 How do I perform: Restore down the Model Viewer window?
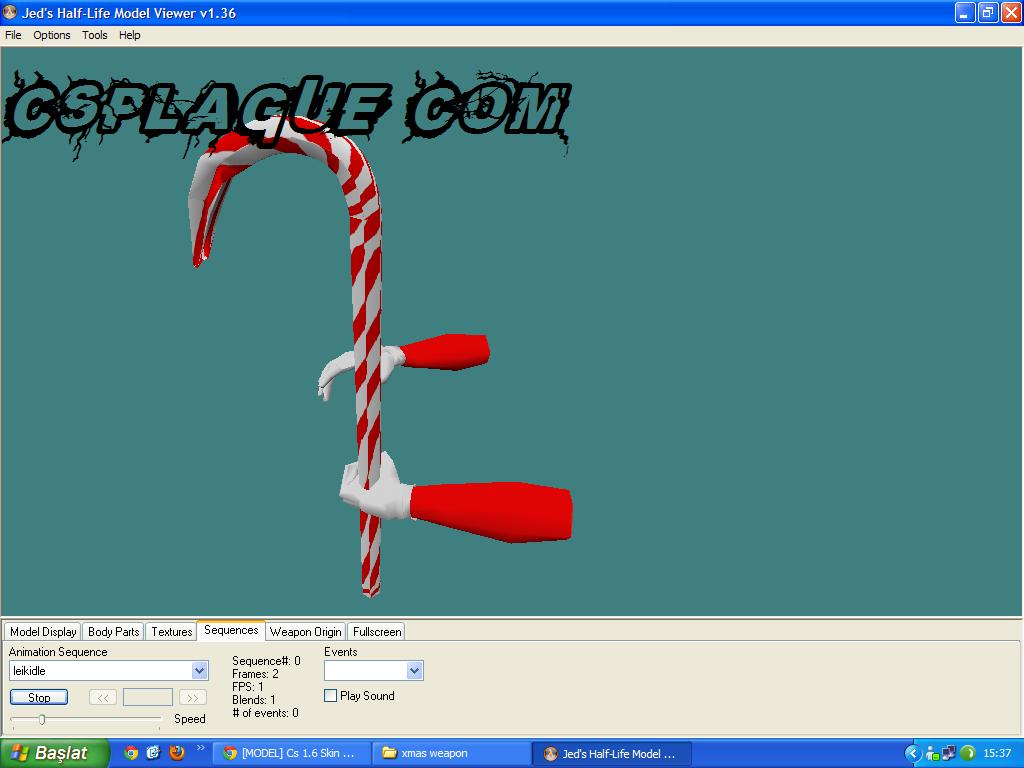(x=987, y=12)
